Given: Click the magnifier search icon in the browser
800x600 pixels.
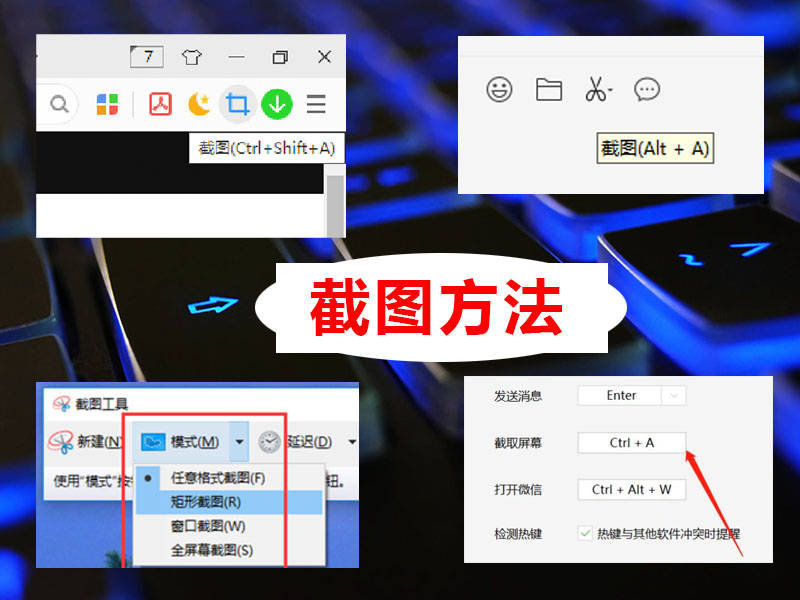Looking at the screenshot, I should 59,104.
